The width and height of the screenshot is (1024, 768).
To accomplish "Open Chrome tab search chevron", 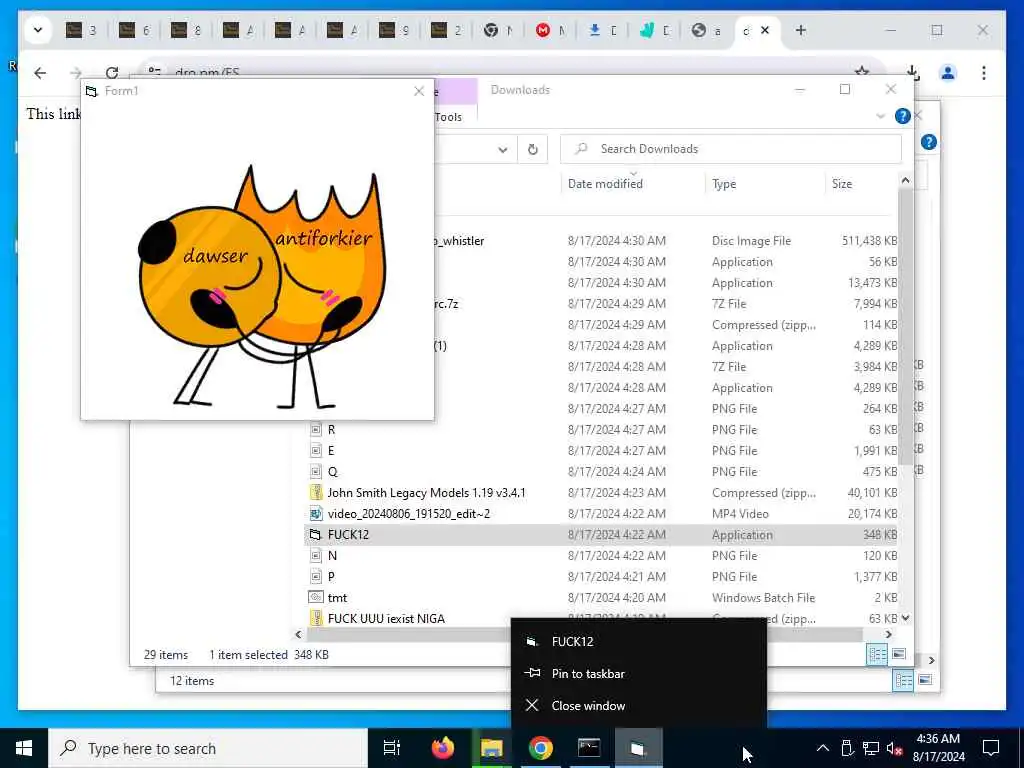I will (38, 30).
